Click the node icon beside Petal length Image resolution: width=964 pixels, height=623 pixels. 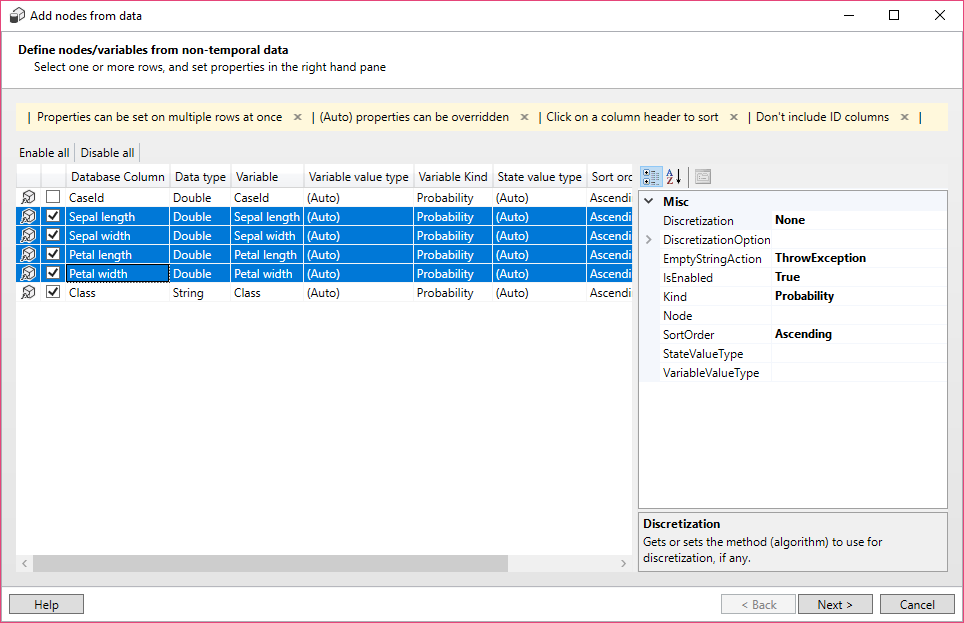[28, 254]
